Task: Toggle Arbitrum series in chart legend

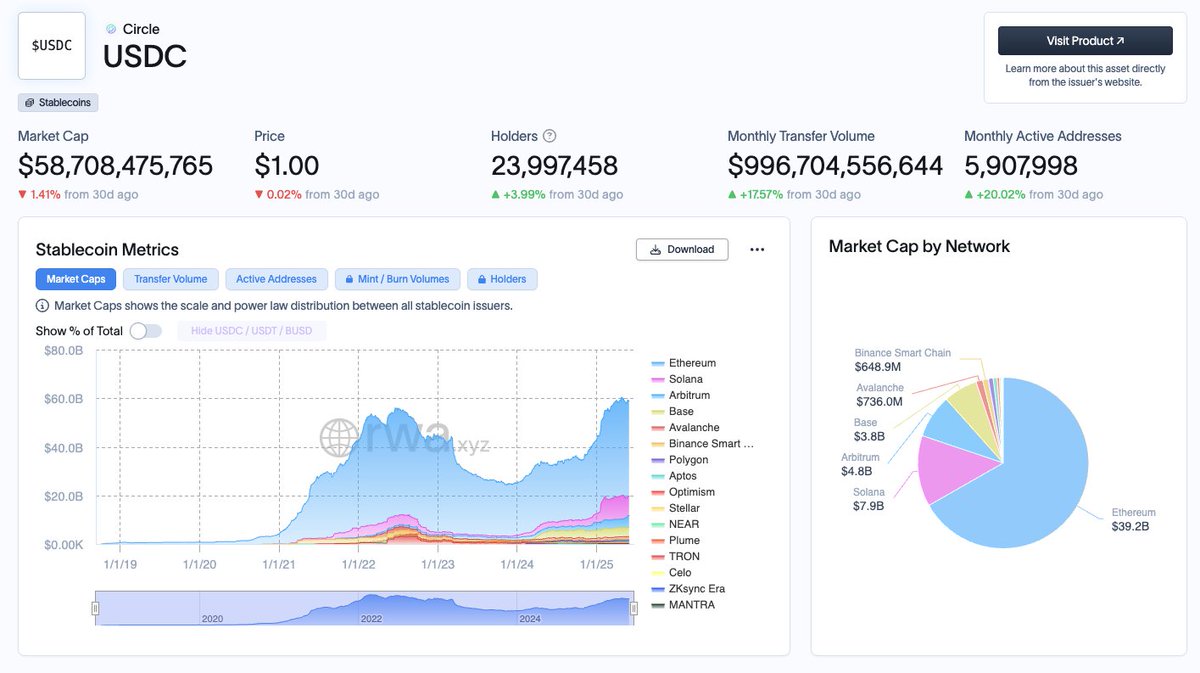Action: 681,395
